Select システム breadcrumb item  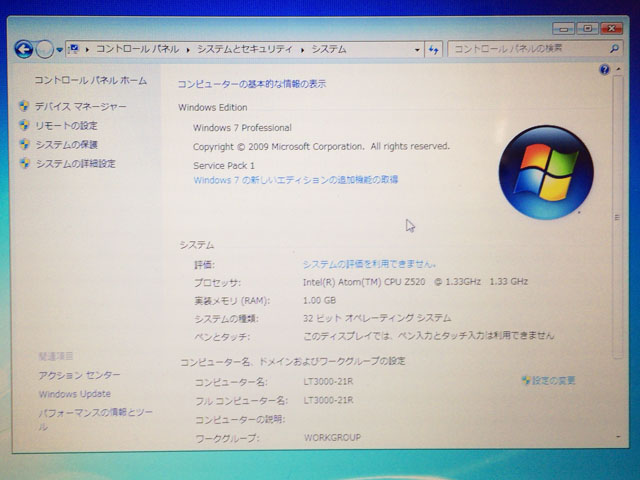coord(329,49)
